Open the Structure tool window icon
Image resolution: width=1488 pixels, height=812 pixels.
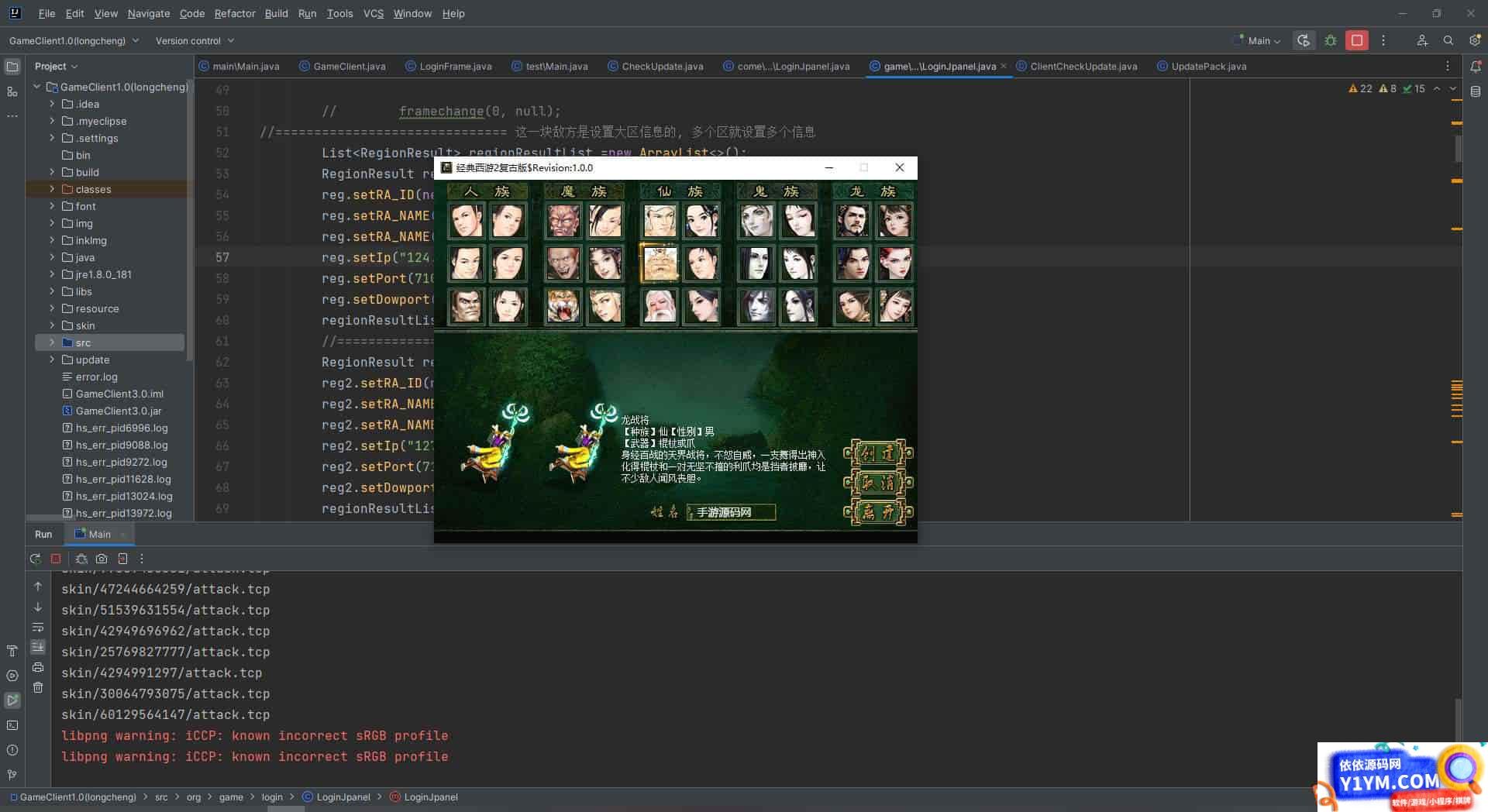pos(12,91)
